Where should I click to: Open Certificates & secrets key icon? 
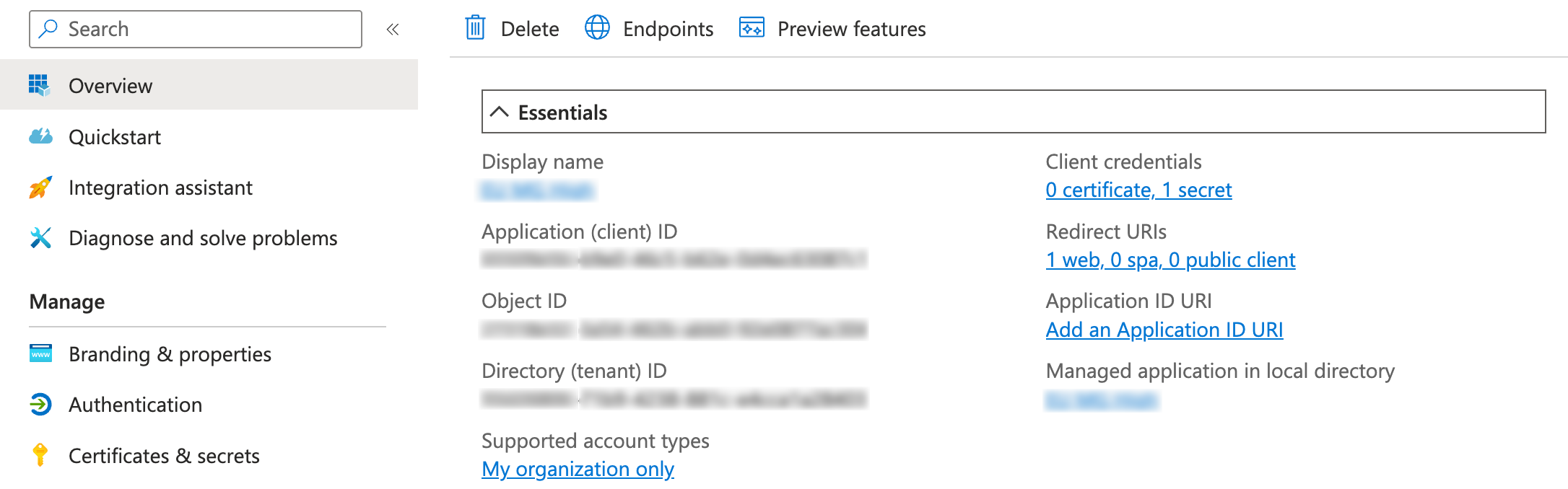(40, 455)
